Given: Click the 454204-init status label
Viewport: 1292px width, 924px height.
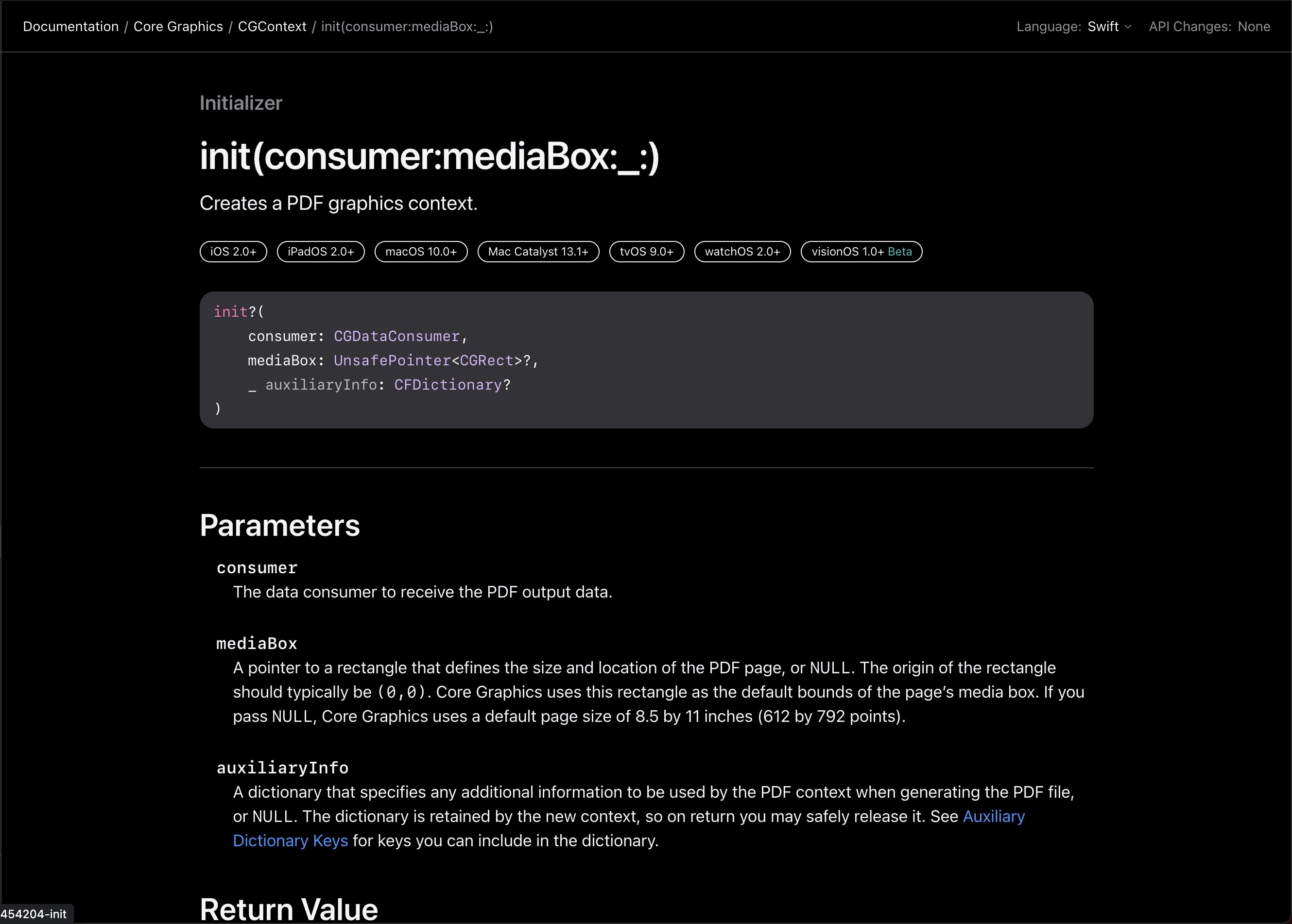Looking at the screenshot, I should tap(33, 914).
